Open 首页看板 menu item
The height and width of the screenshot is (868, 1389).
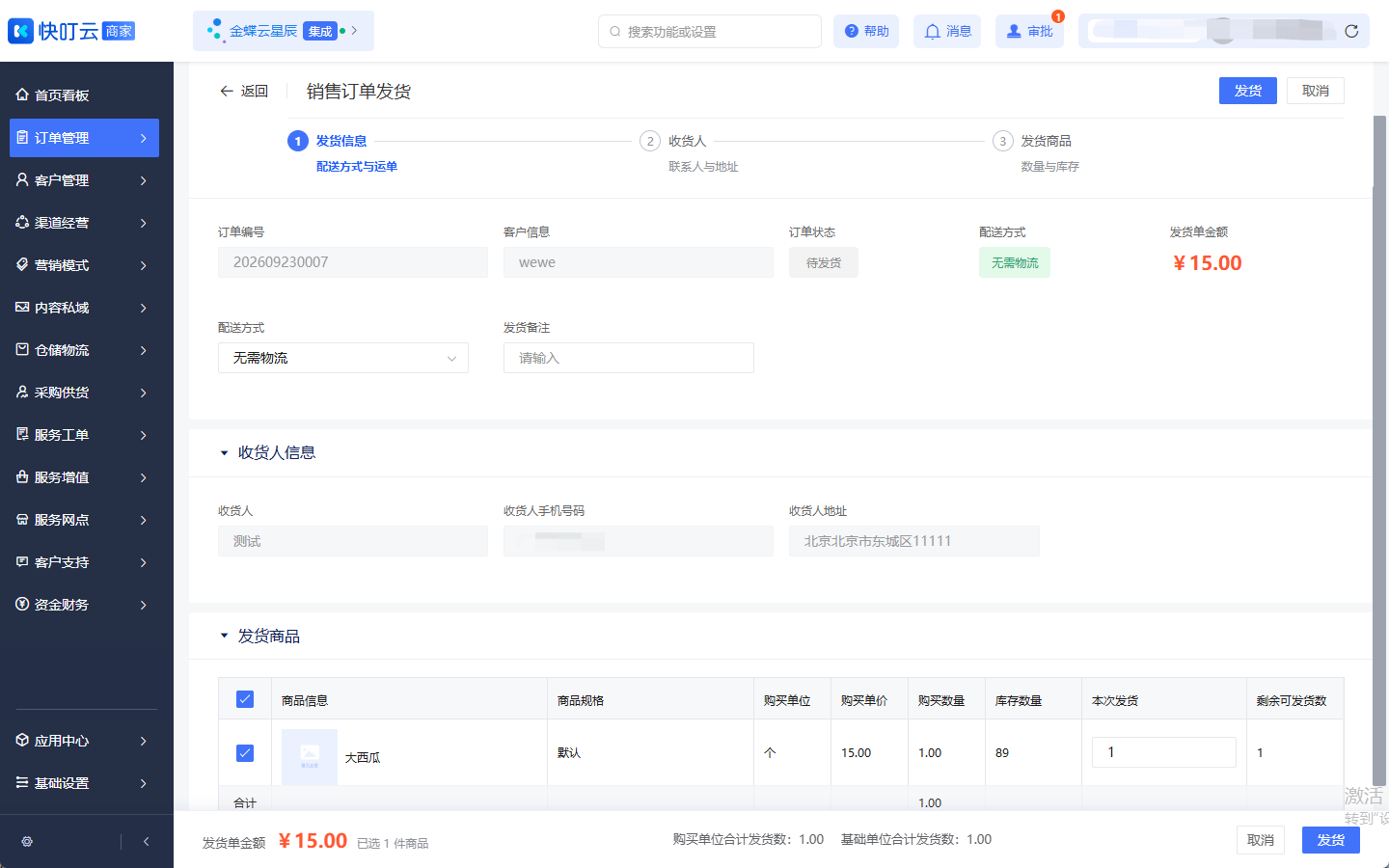point(84,95)
